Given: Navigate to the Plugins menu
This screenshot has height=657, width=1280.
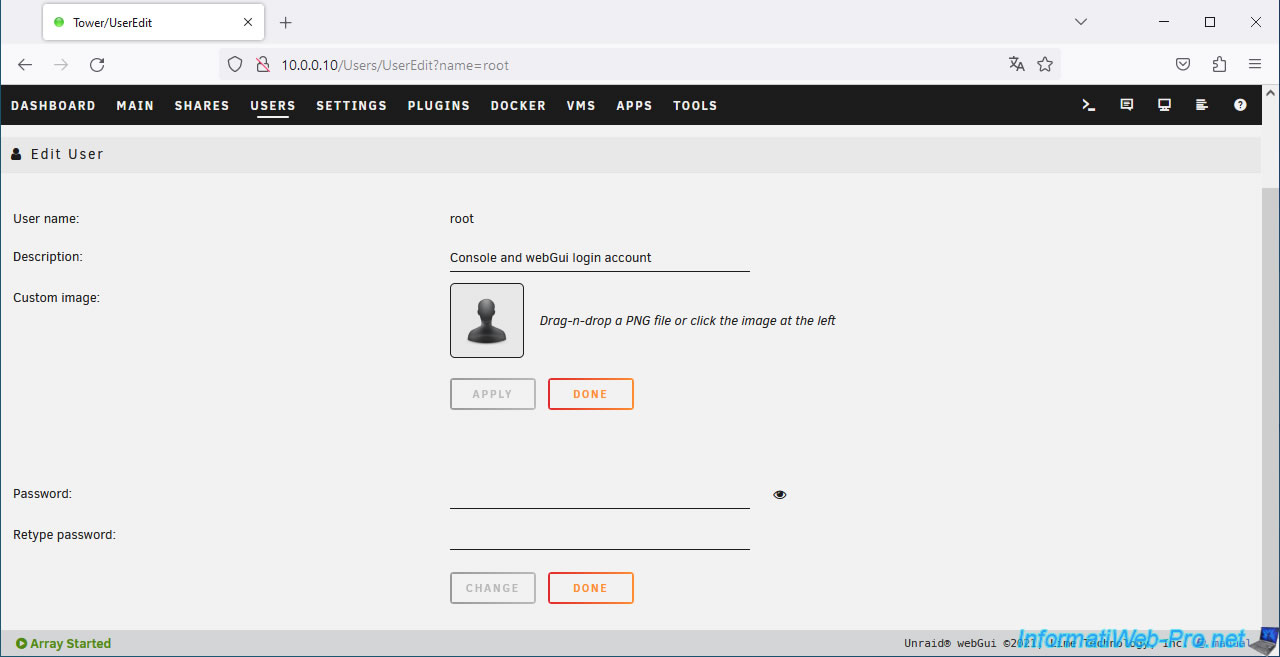Looking at the screenshot, I should point(438,105).
